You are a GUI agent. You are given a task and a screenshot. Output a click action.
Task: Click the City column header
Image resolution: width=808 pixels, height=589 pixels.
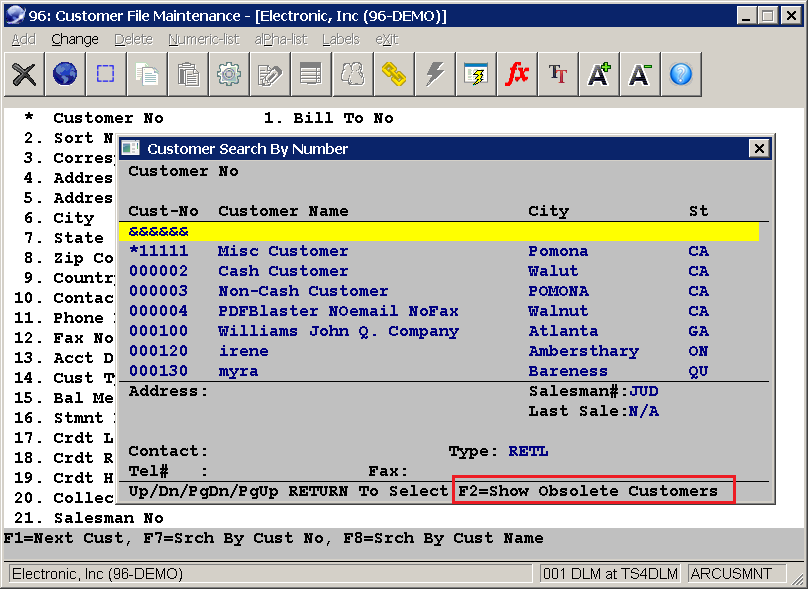(x=549, y=211)
